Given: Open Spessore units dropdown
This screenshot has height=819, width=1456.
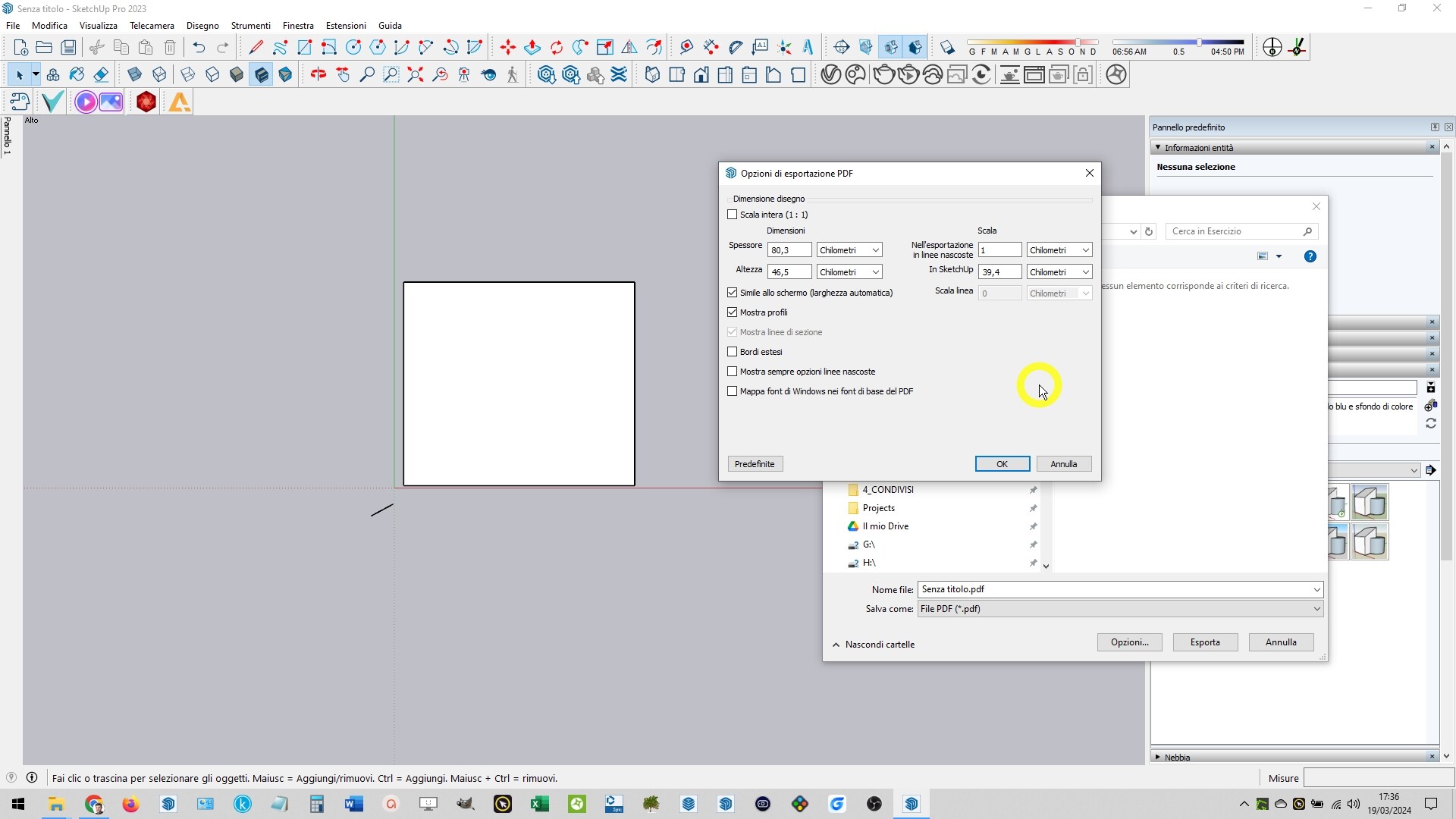Looking at the screenshot, I should coord(849,250).
